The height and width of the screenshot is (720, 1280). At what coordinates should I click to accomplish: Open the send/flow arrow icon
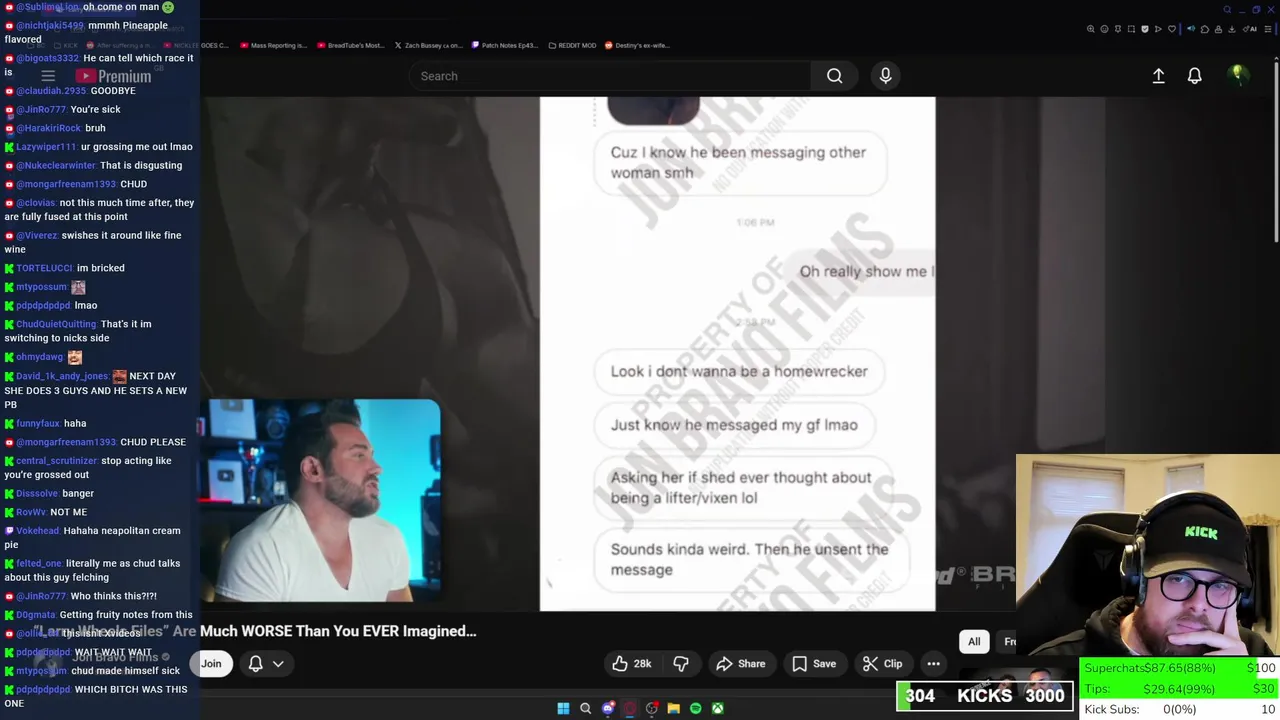pos(1158,29)
